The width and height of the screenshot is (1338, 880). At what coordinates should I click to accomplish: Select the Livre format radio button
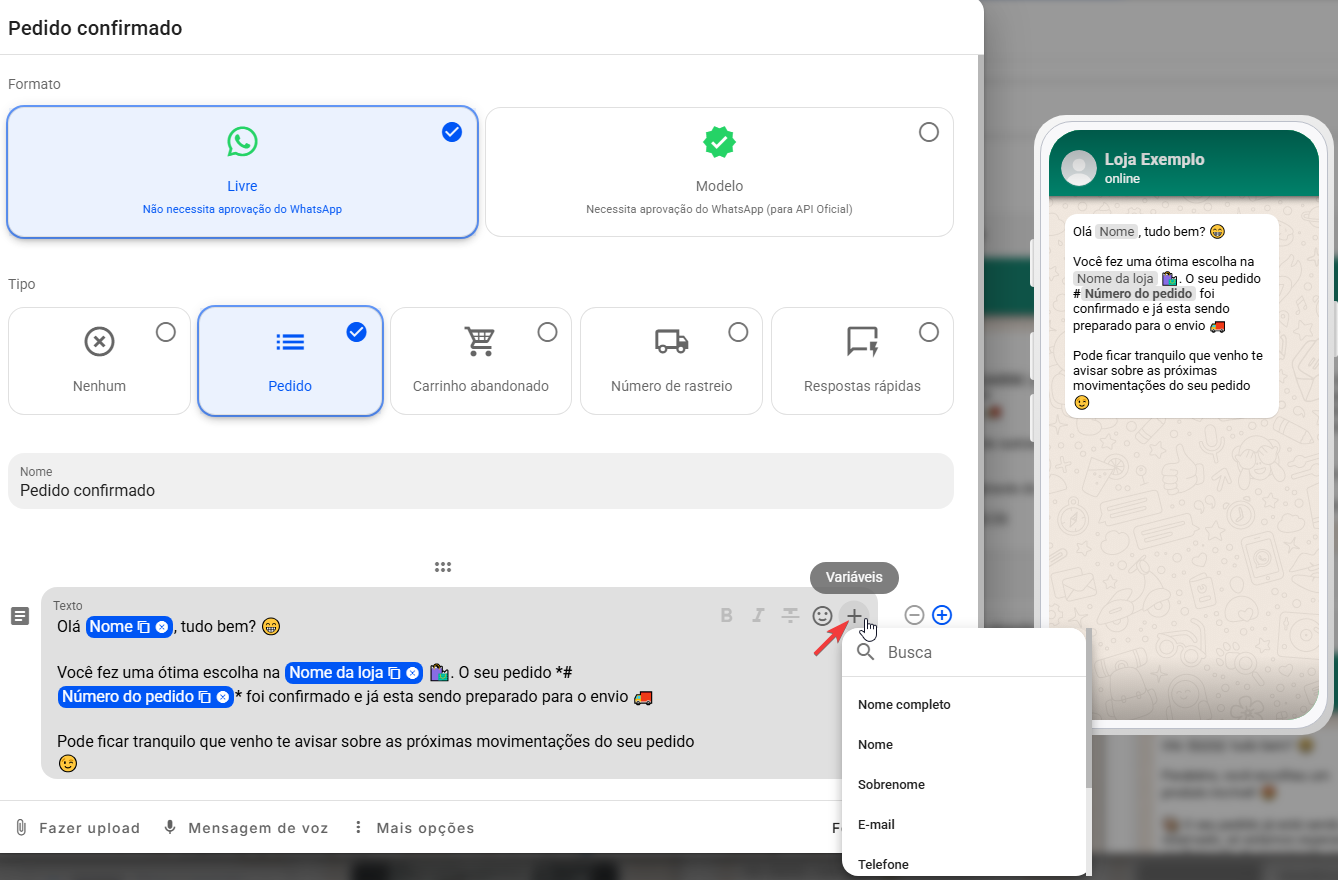pyautogui.click(x=452, y=132)
